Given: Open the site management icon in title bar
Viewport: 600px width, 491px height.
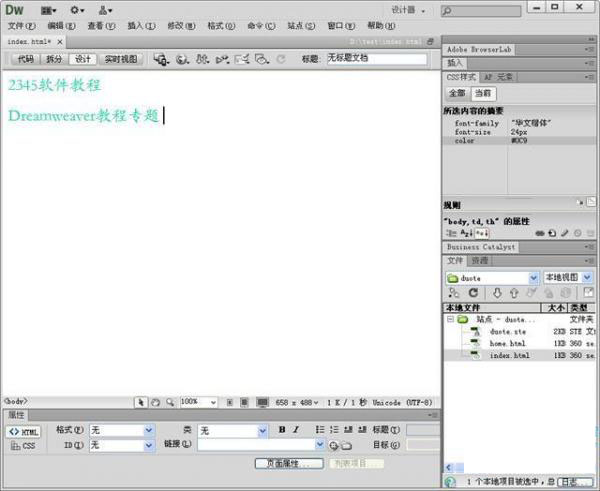Looking at the screenshot, I should 105,10.
